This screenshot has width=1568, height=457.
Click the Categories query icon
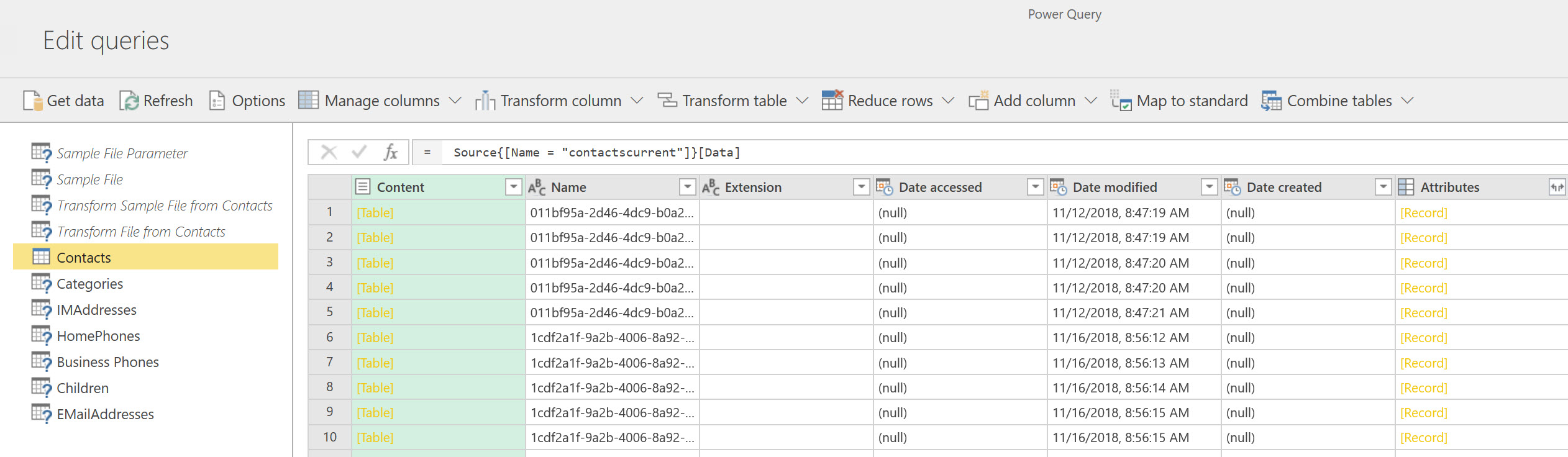tap(42, 283)
